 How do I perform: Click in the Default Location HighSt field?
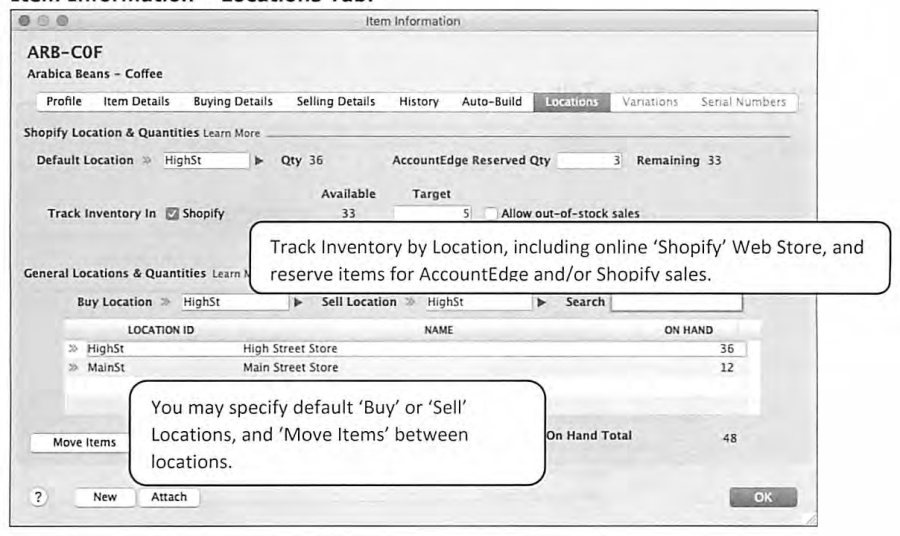[x=205, y=160]
